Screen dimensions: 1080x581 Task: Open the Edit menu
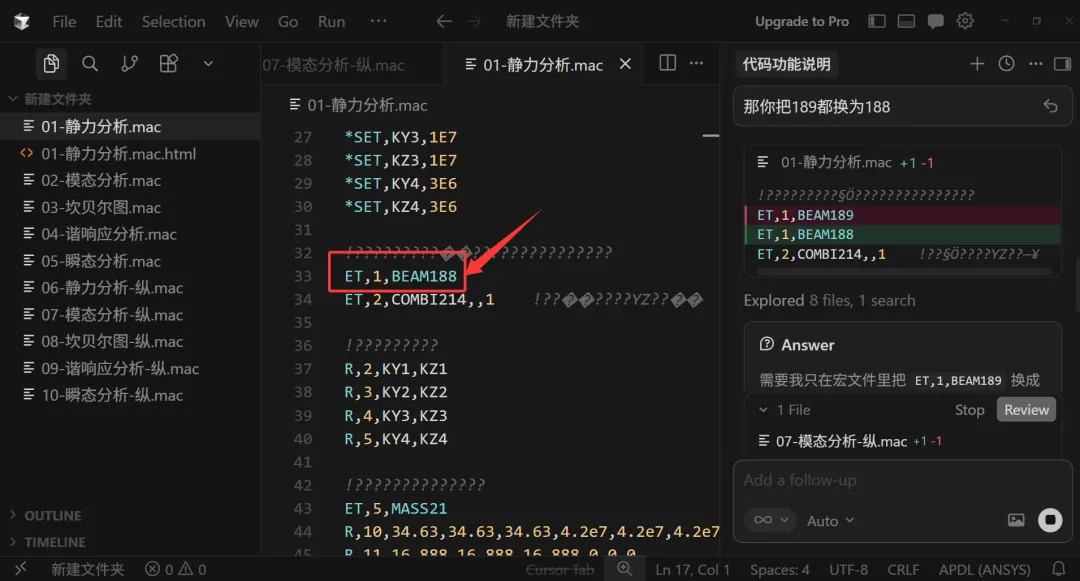coord(109,21)
